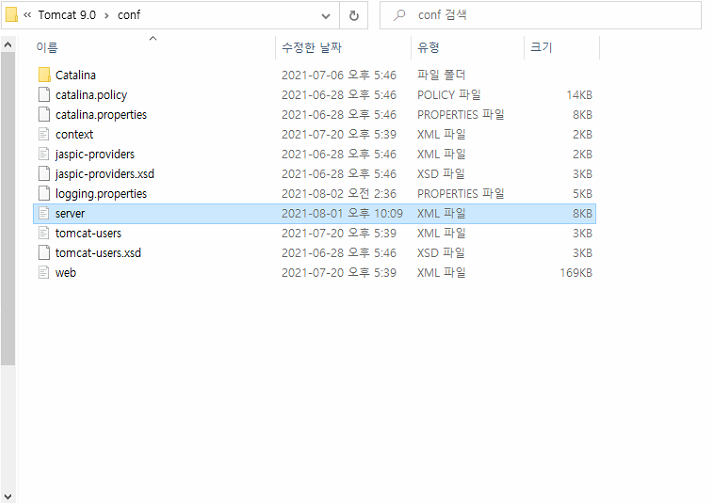
Task: Click the 169KB size of web
Action: (576, 272)
